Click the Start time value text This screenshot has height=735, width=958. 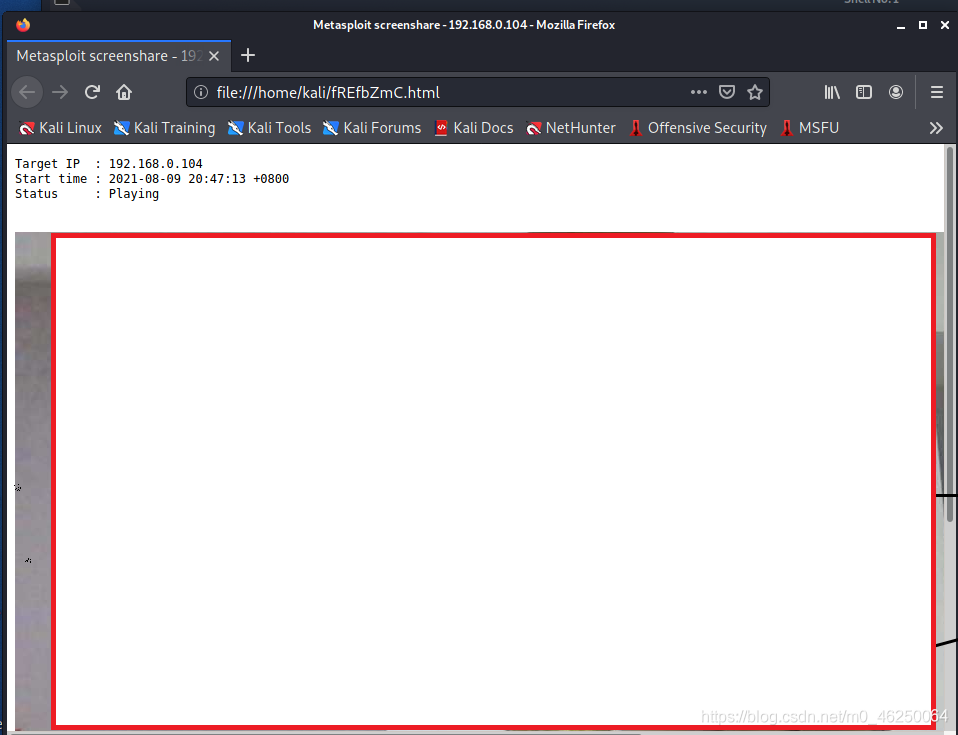coord(199,178)
